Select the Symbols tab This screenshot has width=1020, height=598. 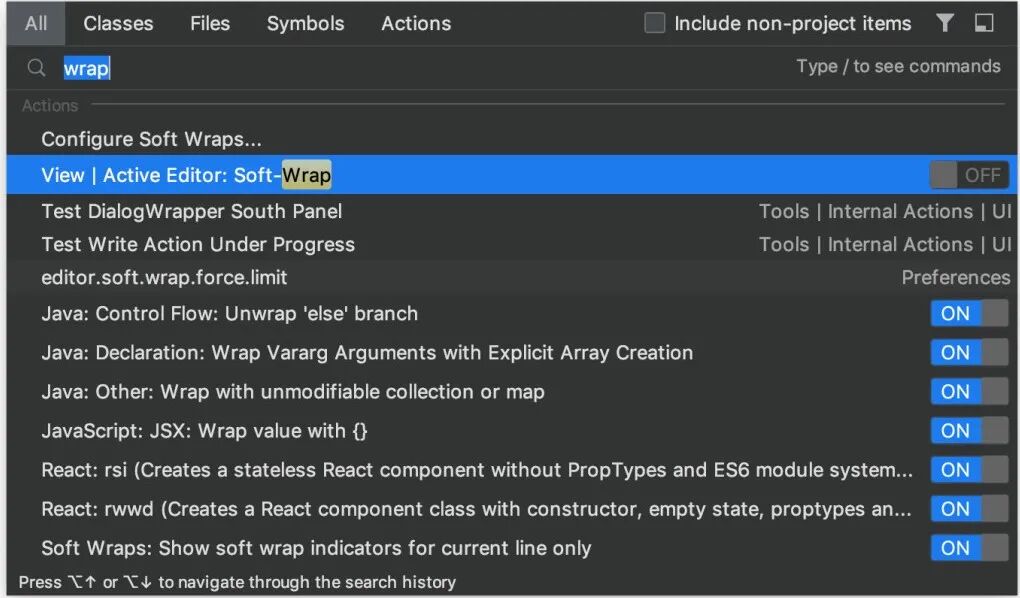pyautogui.click(x=305, y=23)
